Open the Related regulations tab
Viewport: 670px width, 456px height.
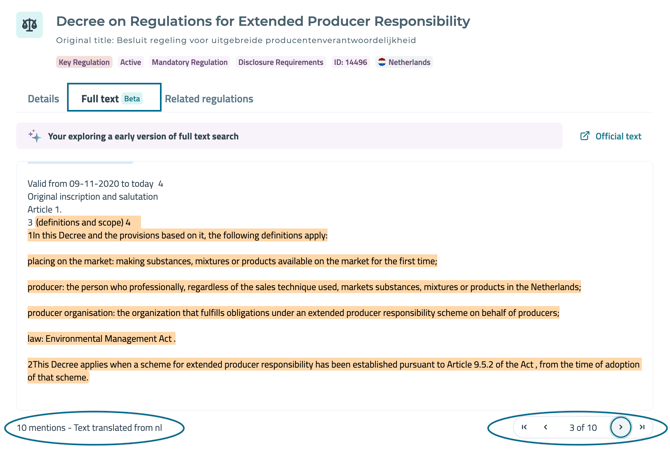point(208,99)
